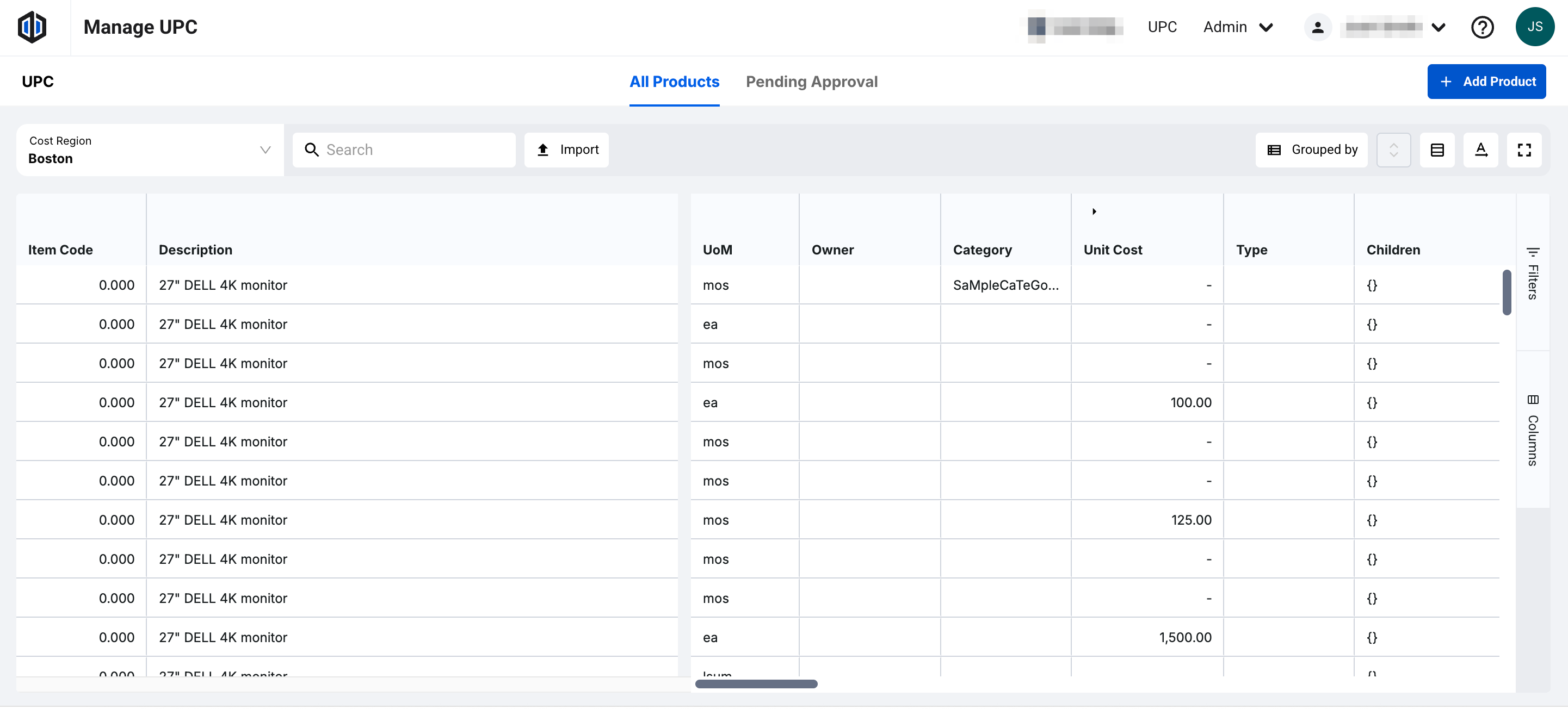Screen dimensions: 1568x709
Task: Click the JS user avatar
Action: click(1534, 27)
